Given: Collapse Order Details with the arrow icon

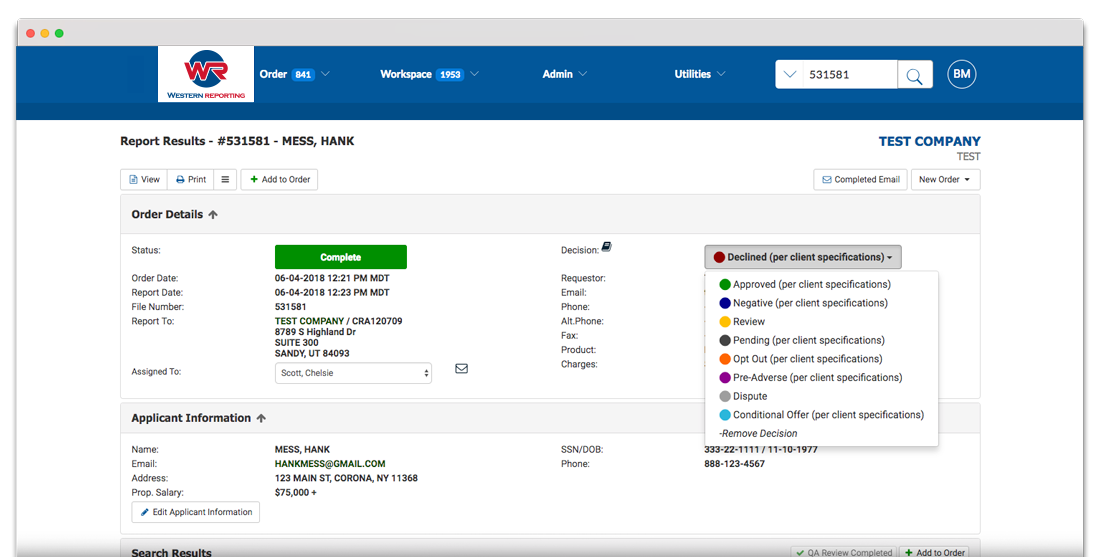Looking at the screenshot, I should click(x=213, y=215).
